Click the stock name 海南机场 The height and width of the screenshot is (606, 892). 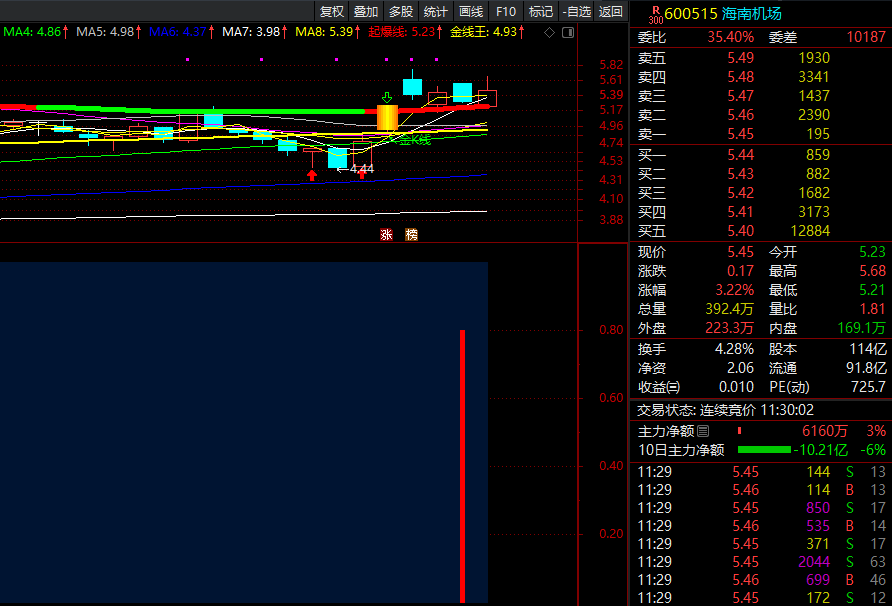[x=754, y=14]
